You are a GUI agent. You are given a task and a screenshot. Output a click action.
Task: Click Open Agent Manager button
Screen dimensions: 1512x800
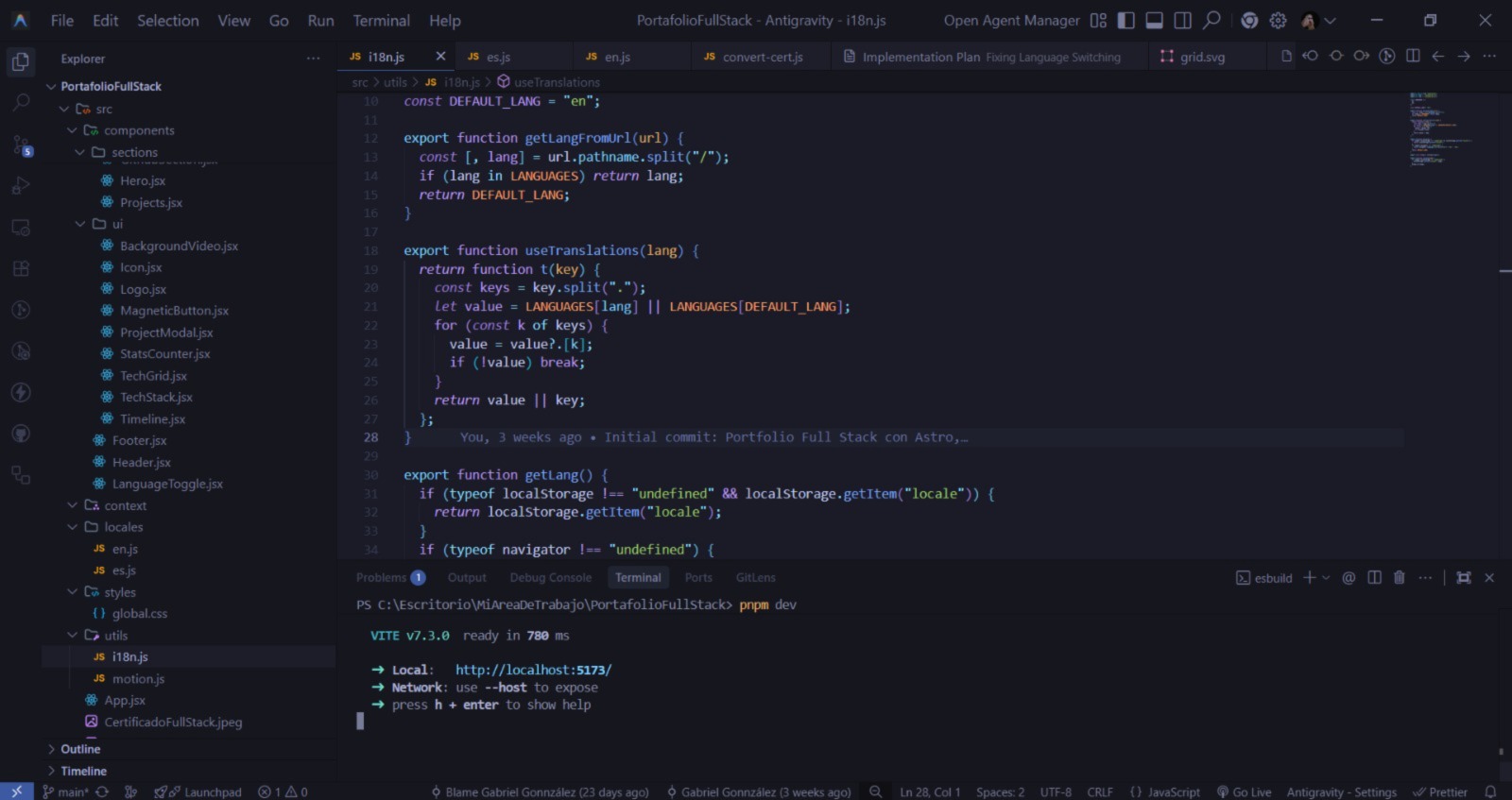(1011, 21)
